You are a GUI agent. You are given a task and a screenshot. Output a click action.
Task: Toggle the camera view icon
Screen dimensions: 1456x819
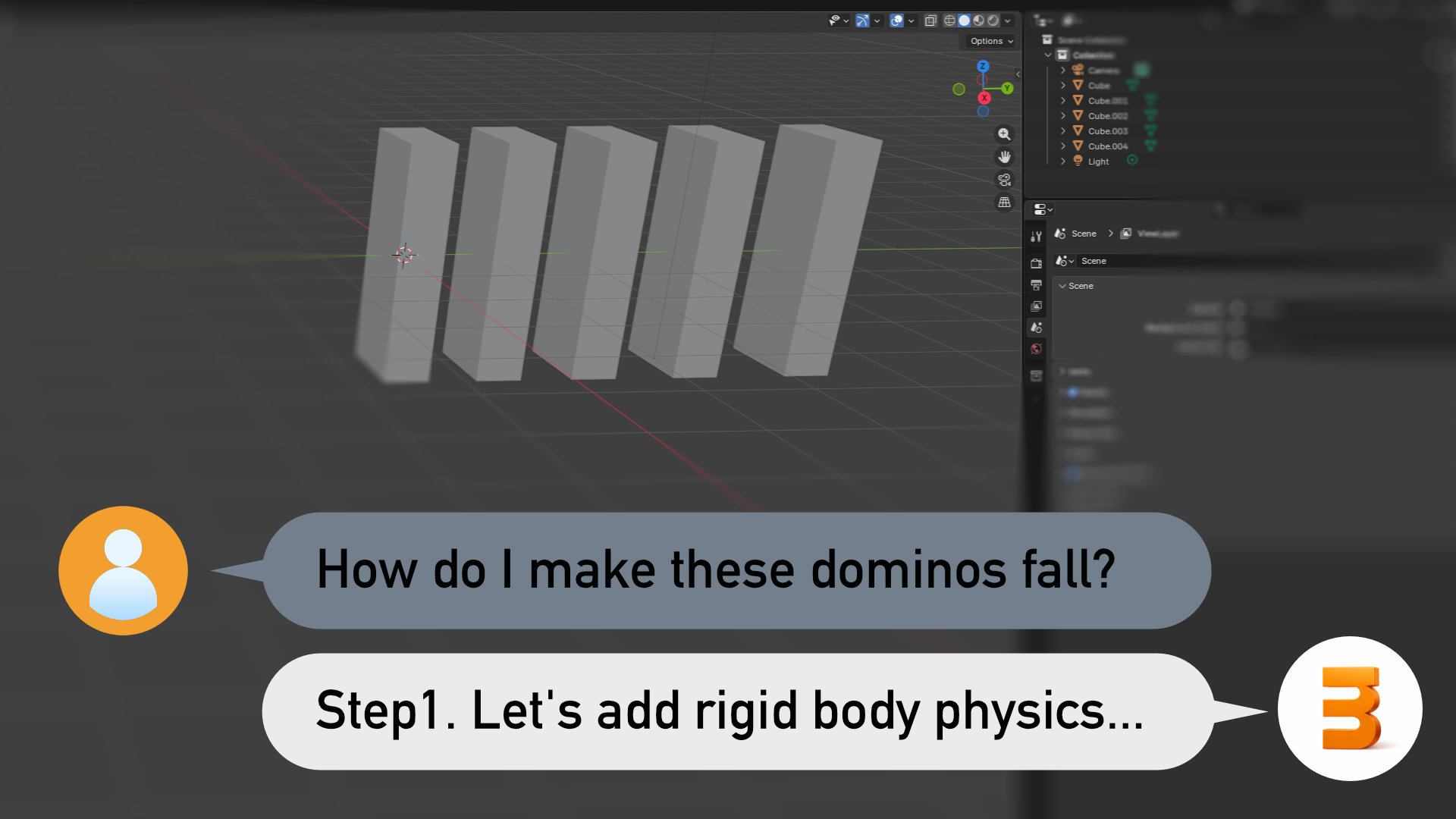(x=1004, y=180)
